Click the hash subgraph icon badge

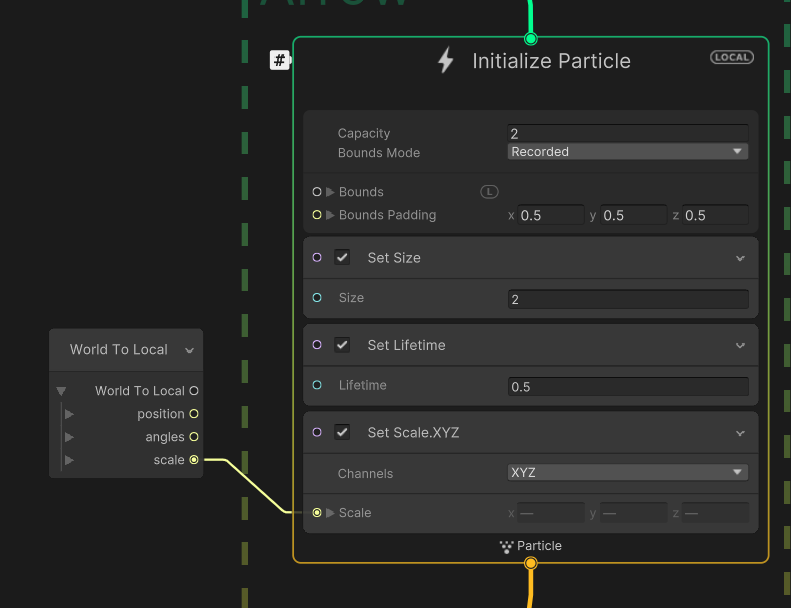280,60
